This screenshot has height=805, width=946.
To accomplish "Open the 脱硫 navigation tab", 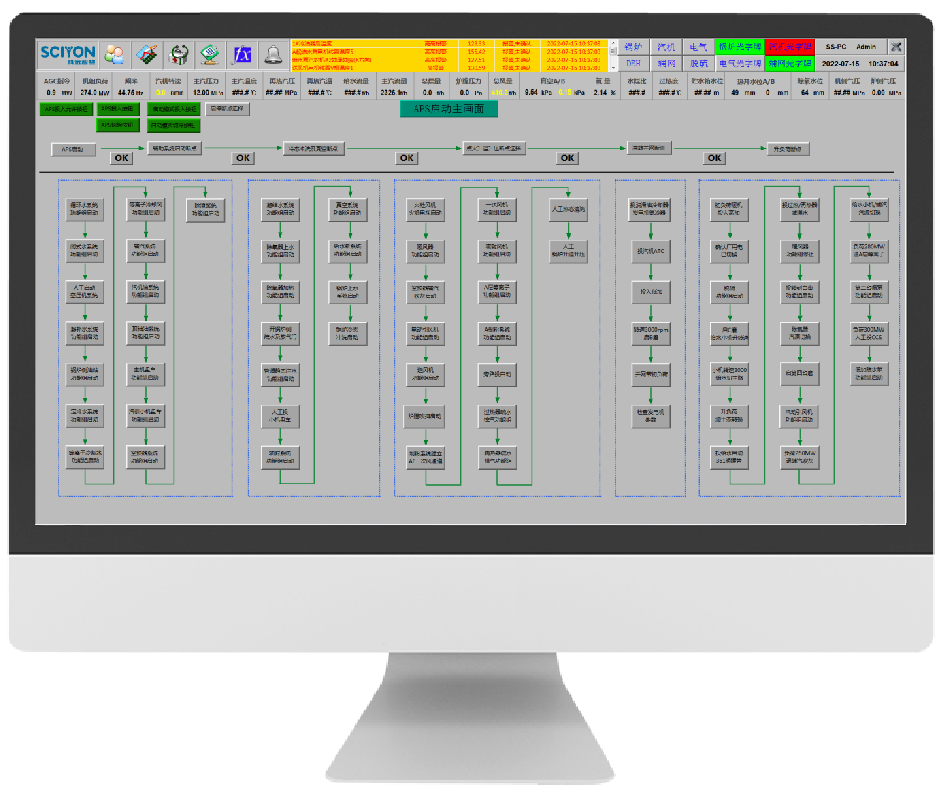I will click(698, 62).
